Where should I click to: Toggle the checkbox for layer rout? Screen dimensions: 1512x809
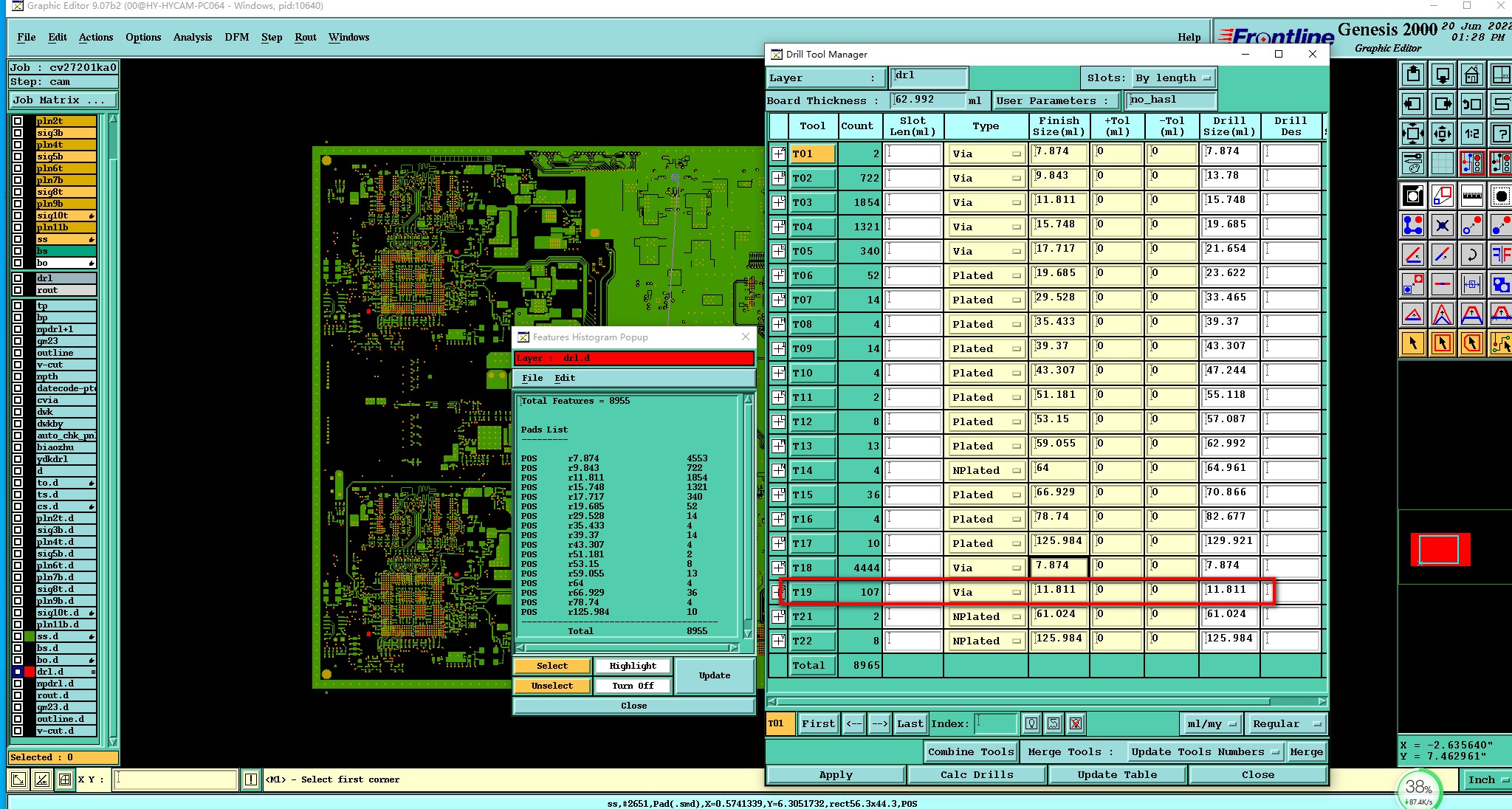[18, 290]
